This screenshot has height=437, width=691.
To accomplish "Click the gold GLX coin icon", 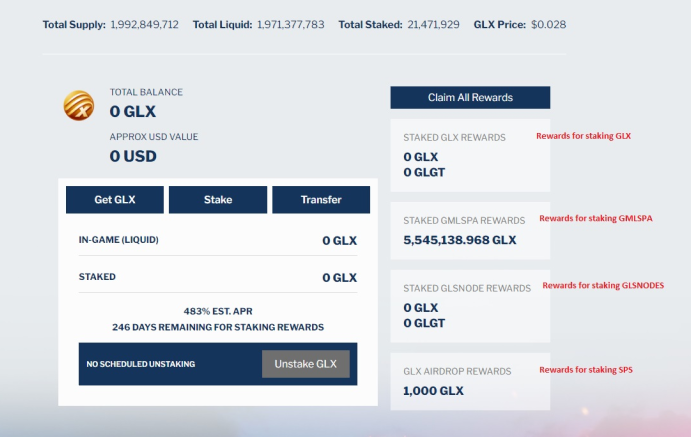I will click(x=79, y=106).
